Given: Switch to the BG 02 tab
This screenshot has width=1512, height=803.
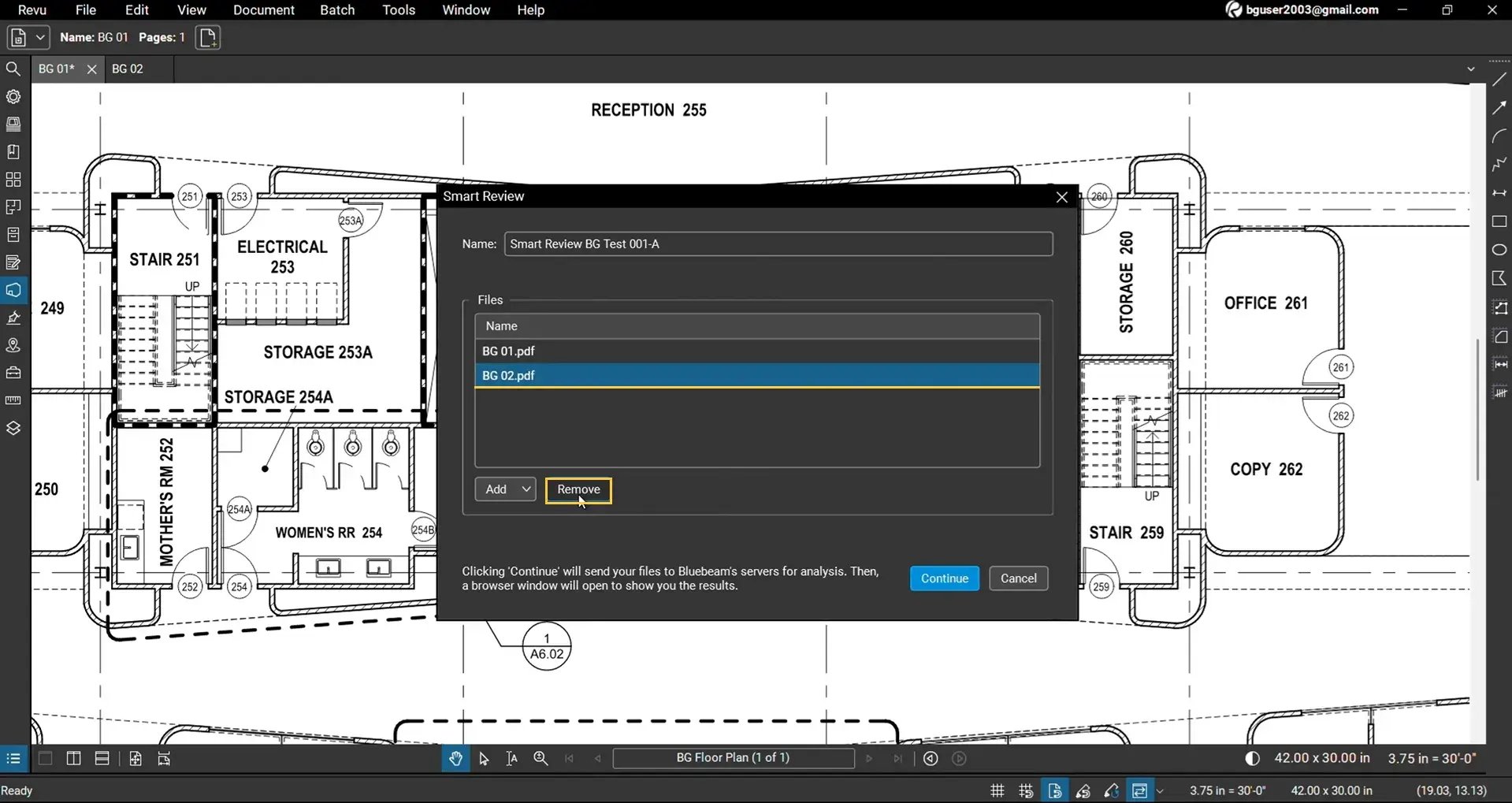Looking at the screenshot, I should (x=128, y=69).
